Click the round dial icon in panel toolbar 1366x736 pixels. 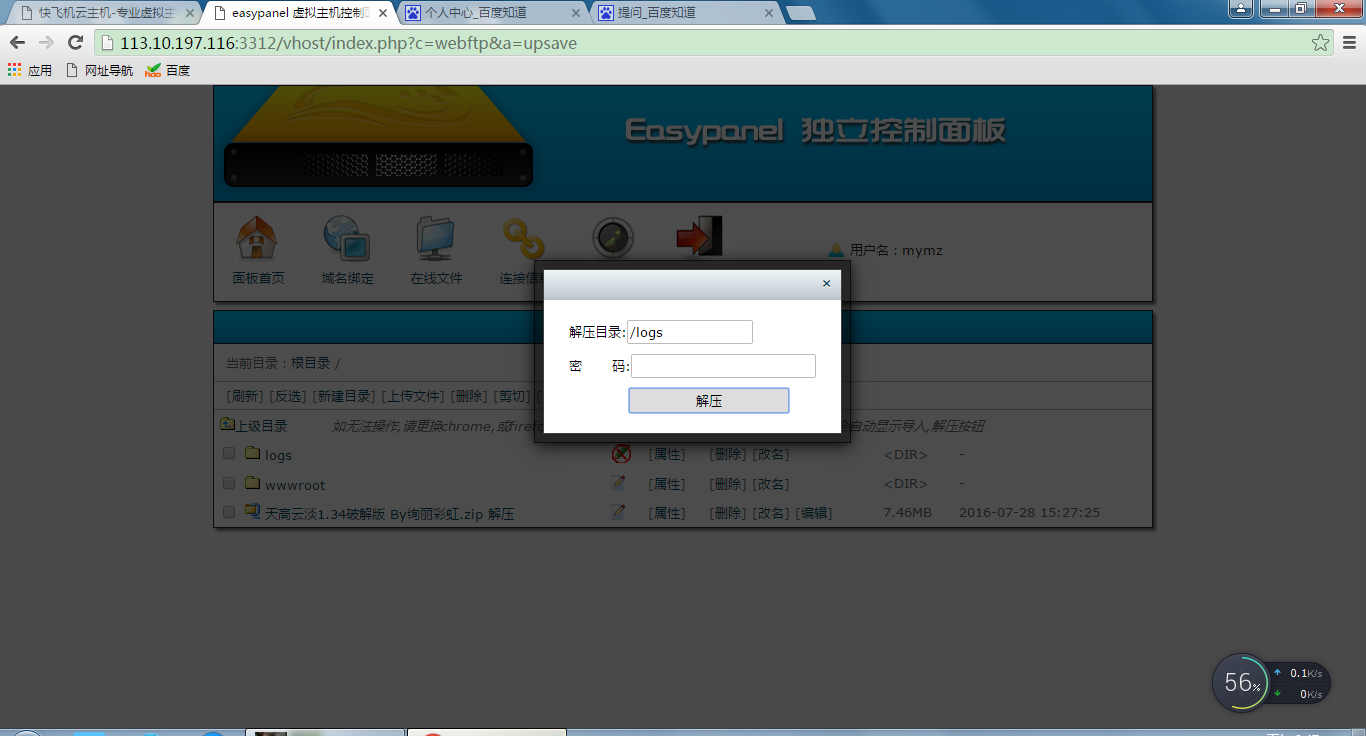pos(612,238)
